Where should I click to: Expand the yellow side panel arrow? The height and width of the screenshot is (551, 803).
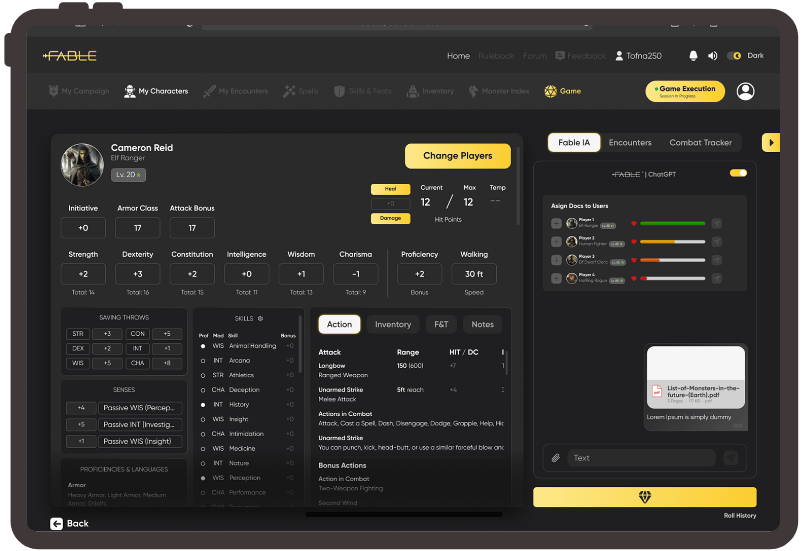[770, 143]
